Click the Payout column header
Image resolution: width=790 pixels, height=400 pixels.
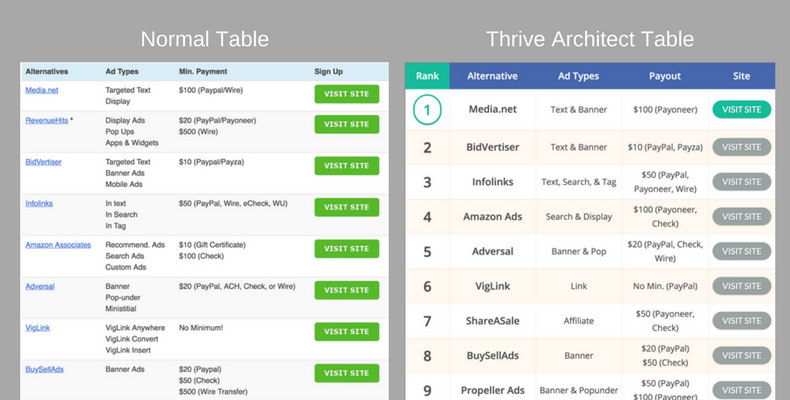tap(665, 76)
